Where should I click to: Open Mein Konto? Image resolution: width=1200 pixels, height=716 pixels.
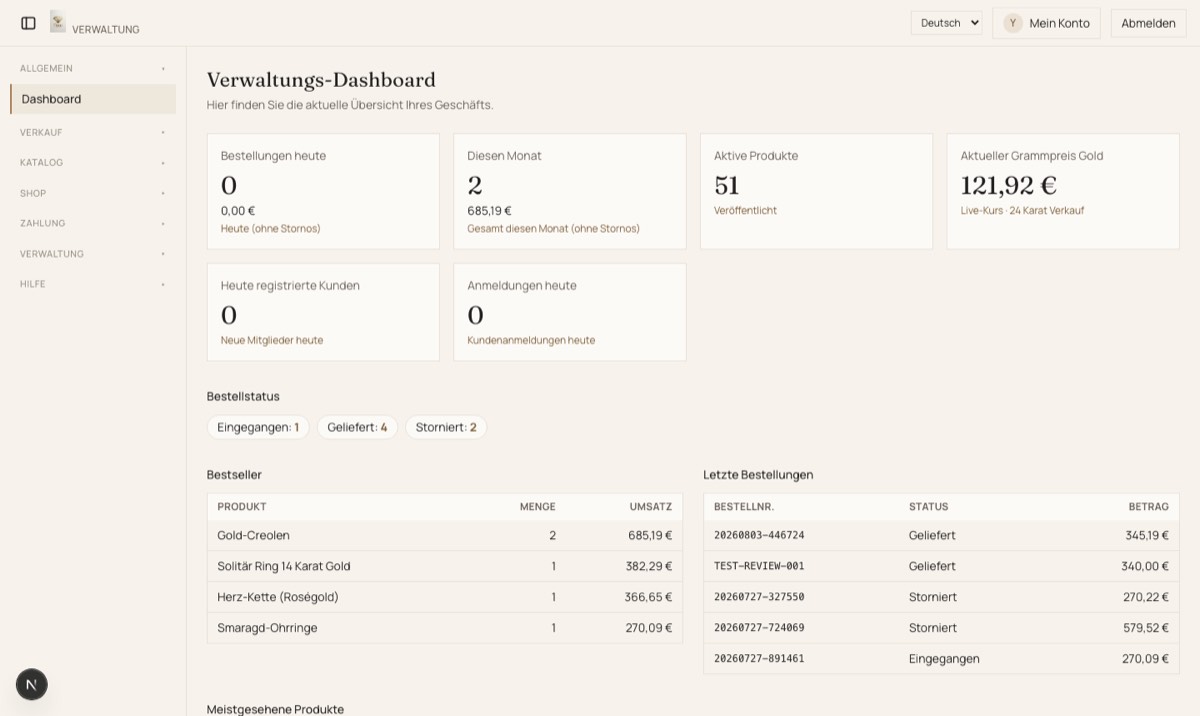tap(1046, 23)
